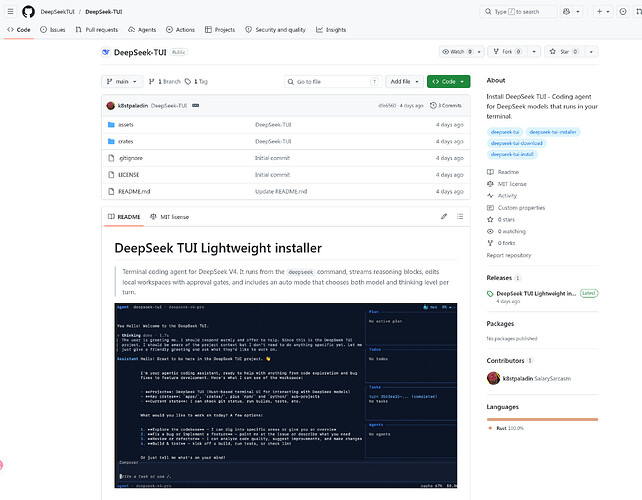Open the deepseek-tui-installer topic tag
This screenshot has width=642, height=500.
coord(553,132)
